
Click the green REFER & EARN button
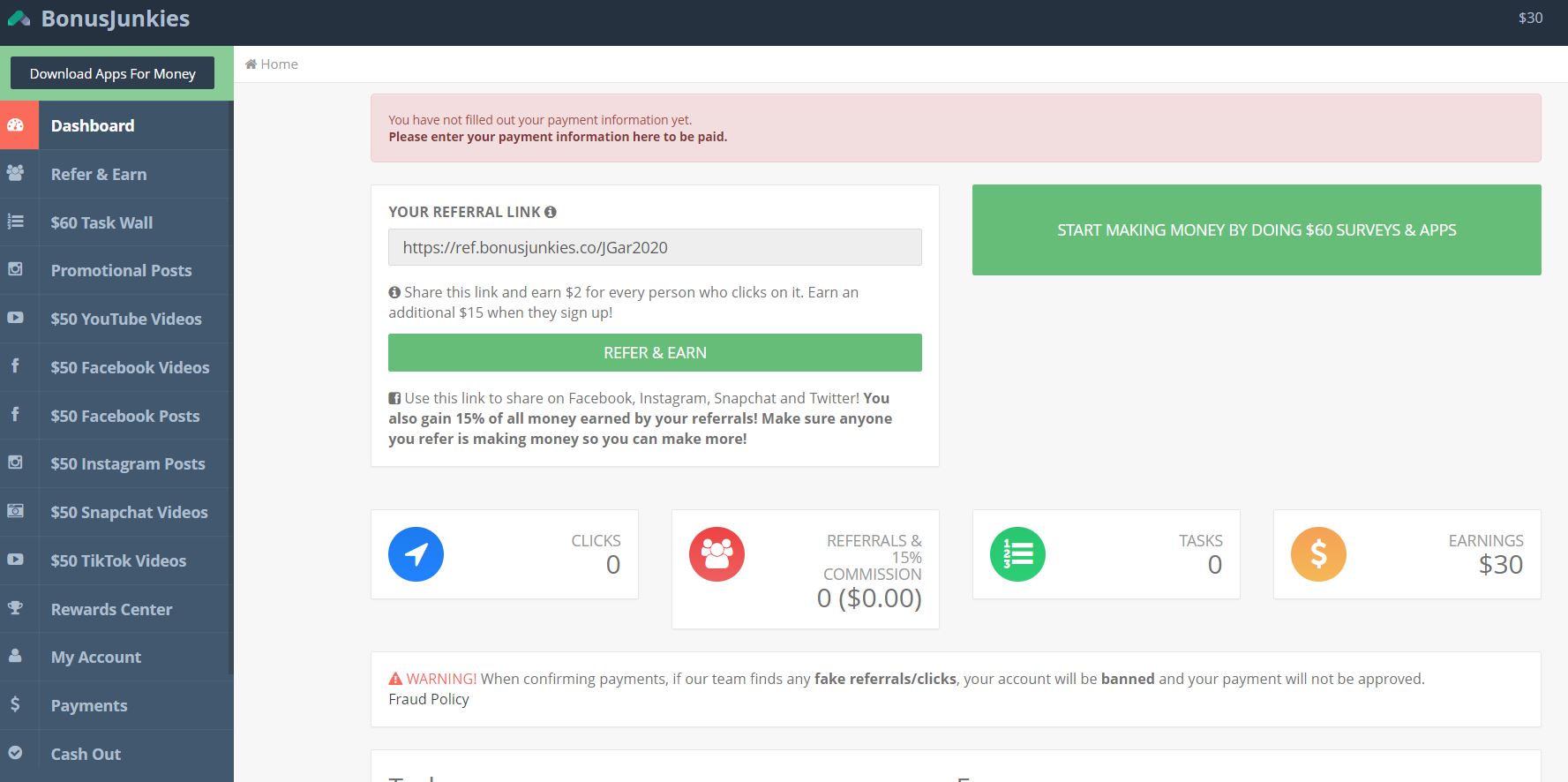click(655, 352)
